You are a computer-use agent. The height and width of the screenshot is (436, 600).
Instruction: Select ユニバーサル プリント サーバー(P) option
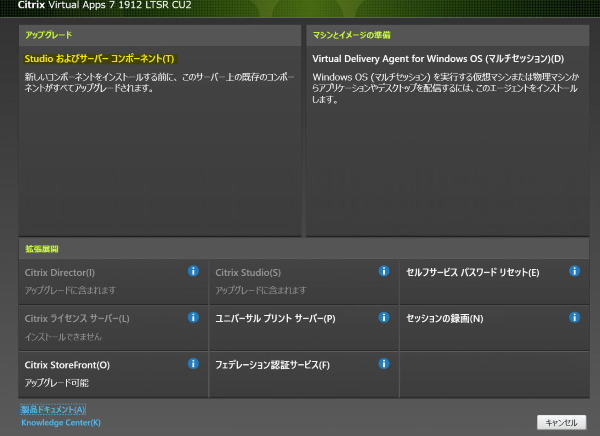[275, 318]
